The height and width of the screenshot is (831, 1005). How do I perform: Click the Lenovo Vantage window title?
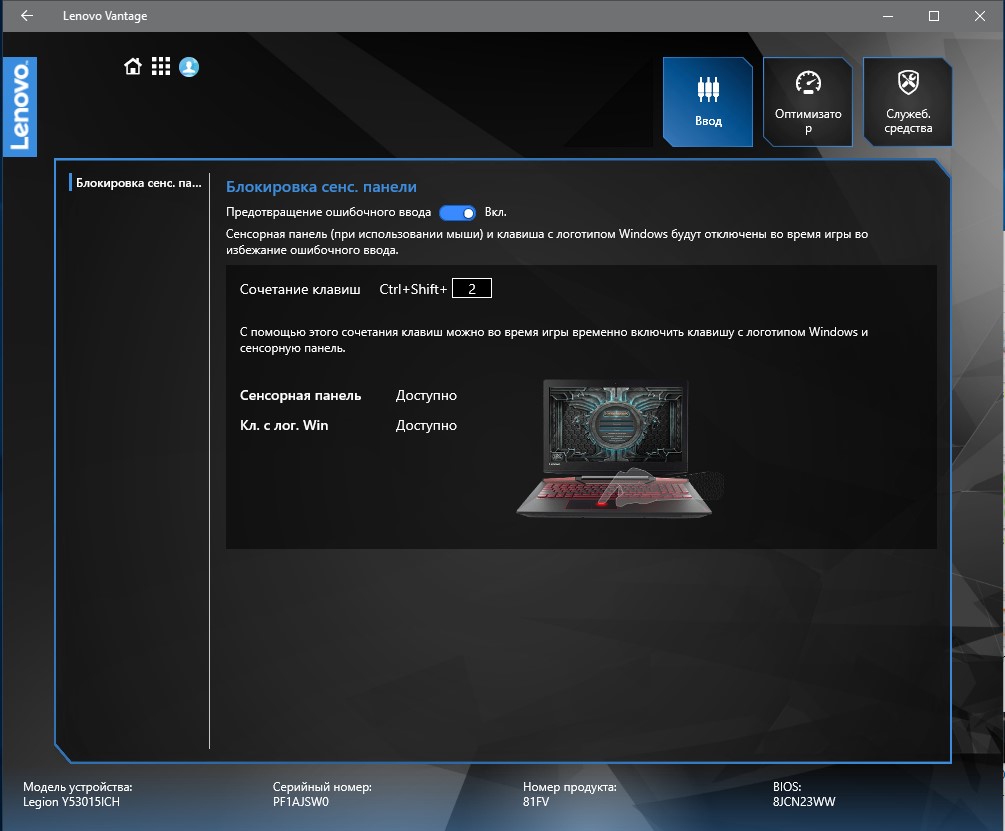tap(105, 16)
